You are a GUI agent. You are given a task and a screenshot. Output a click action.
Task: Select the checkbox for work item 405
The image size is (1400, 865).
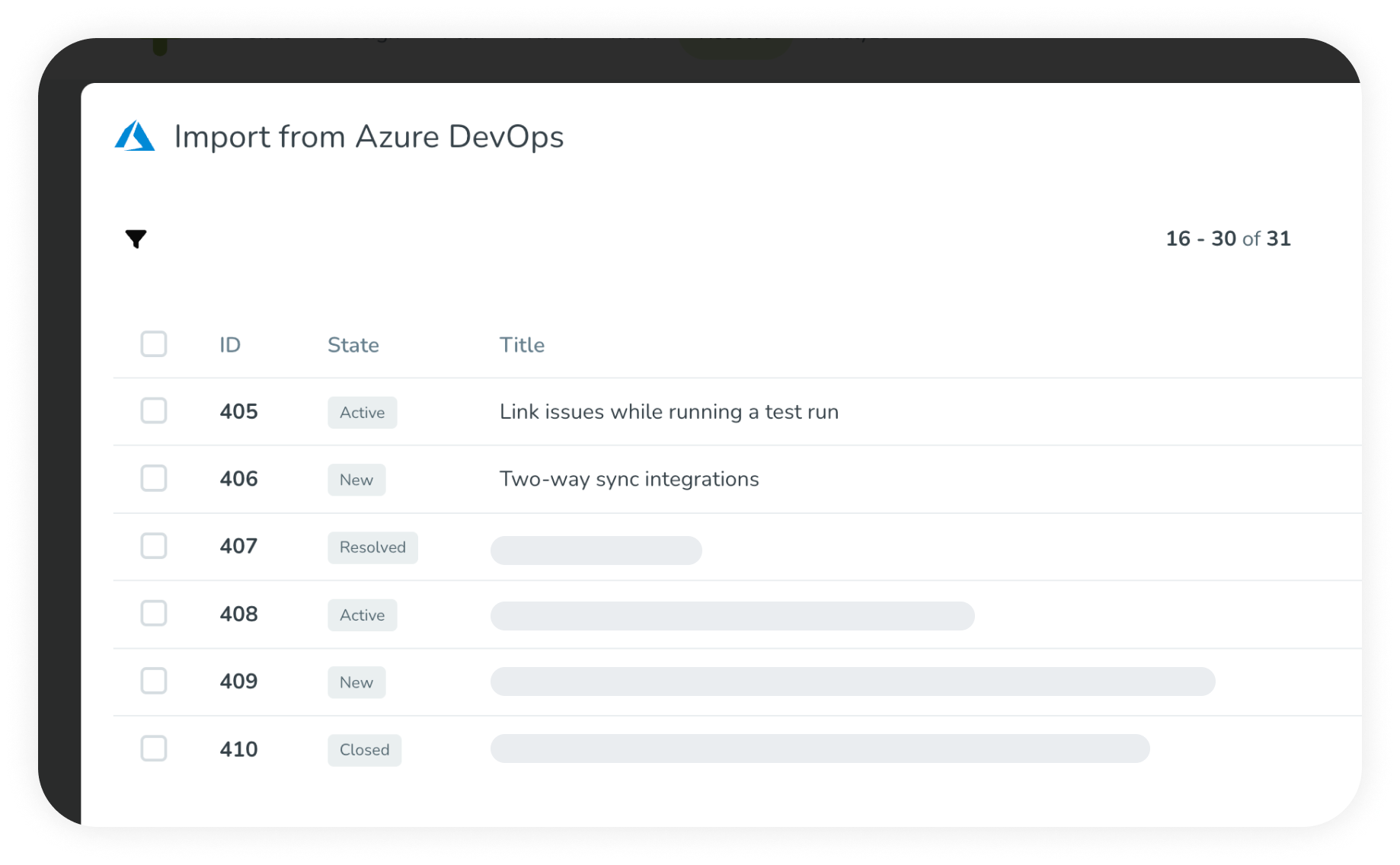pyautogui.click(x=154, y=411)
